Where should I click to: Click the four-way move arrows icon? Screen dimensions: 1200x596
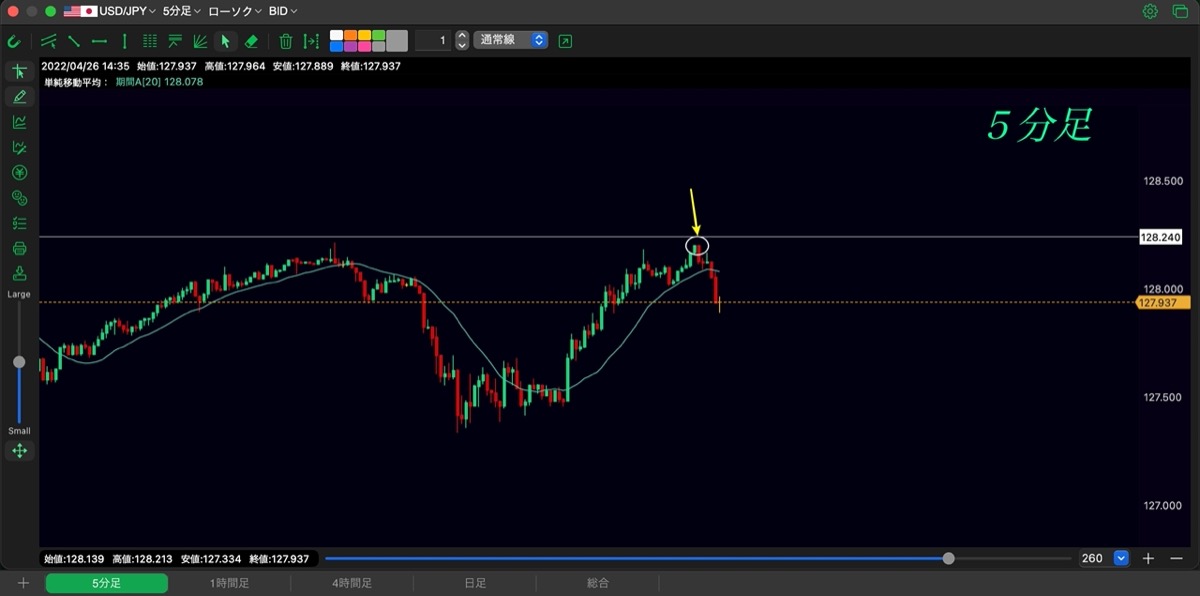pos(19,451)
